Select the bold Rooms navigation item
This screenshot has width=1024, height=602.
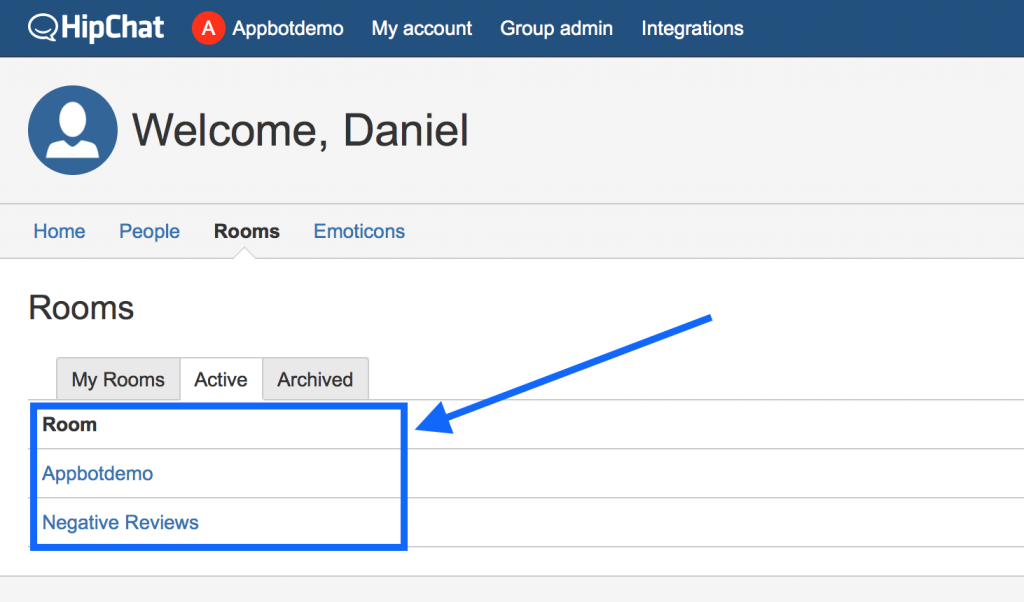tap(247, 231)
